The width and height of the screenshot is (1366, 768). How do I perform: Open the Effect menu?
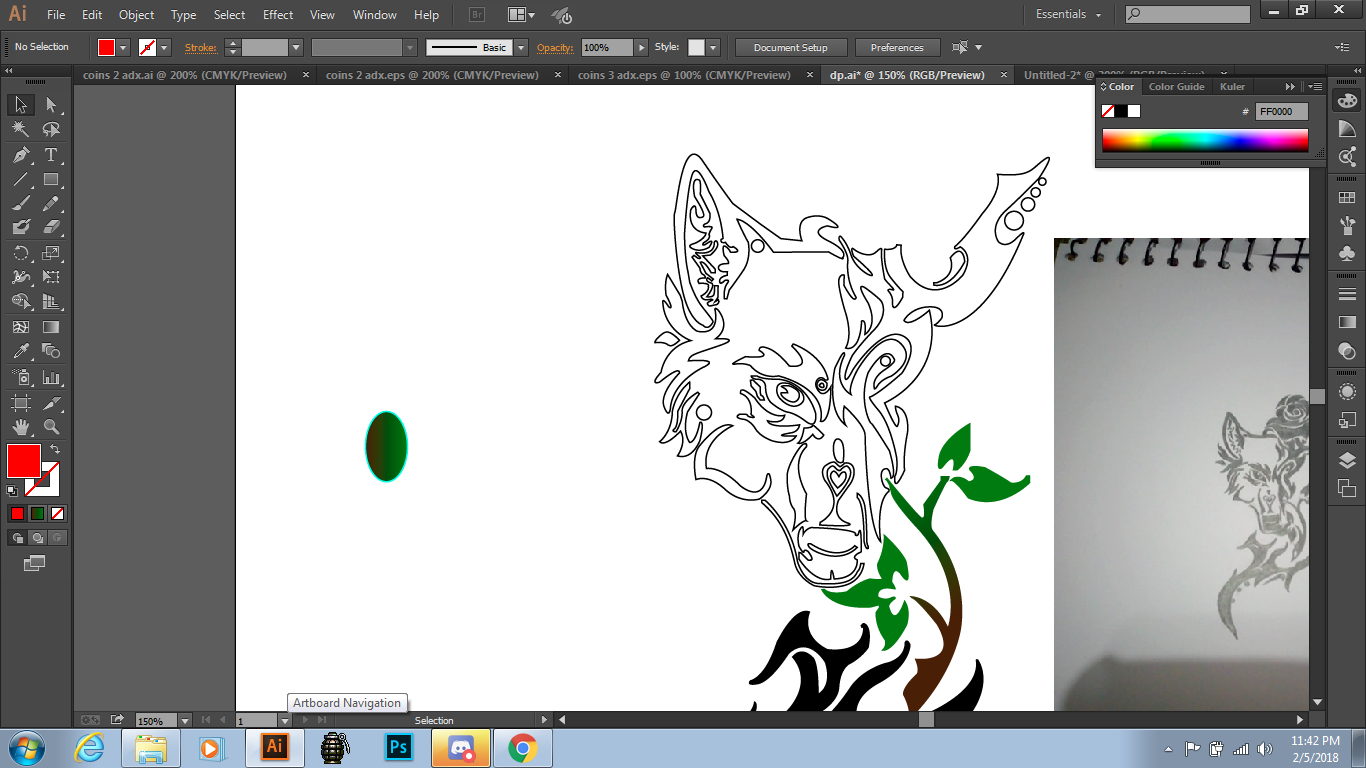tap(278, 15)
